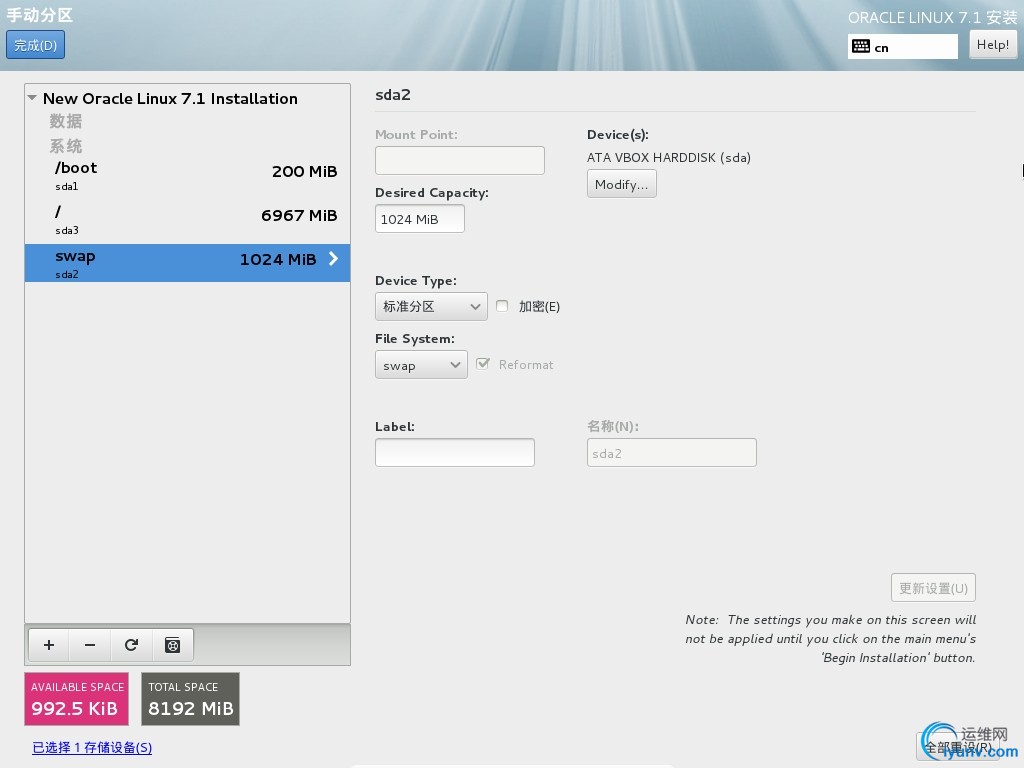Toggle the Reformat checkbox

coord(483,364)
